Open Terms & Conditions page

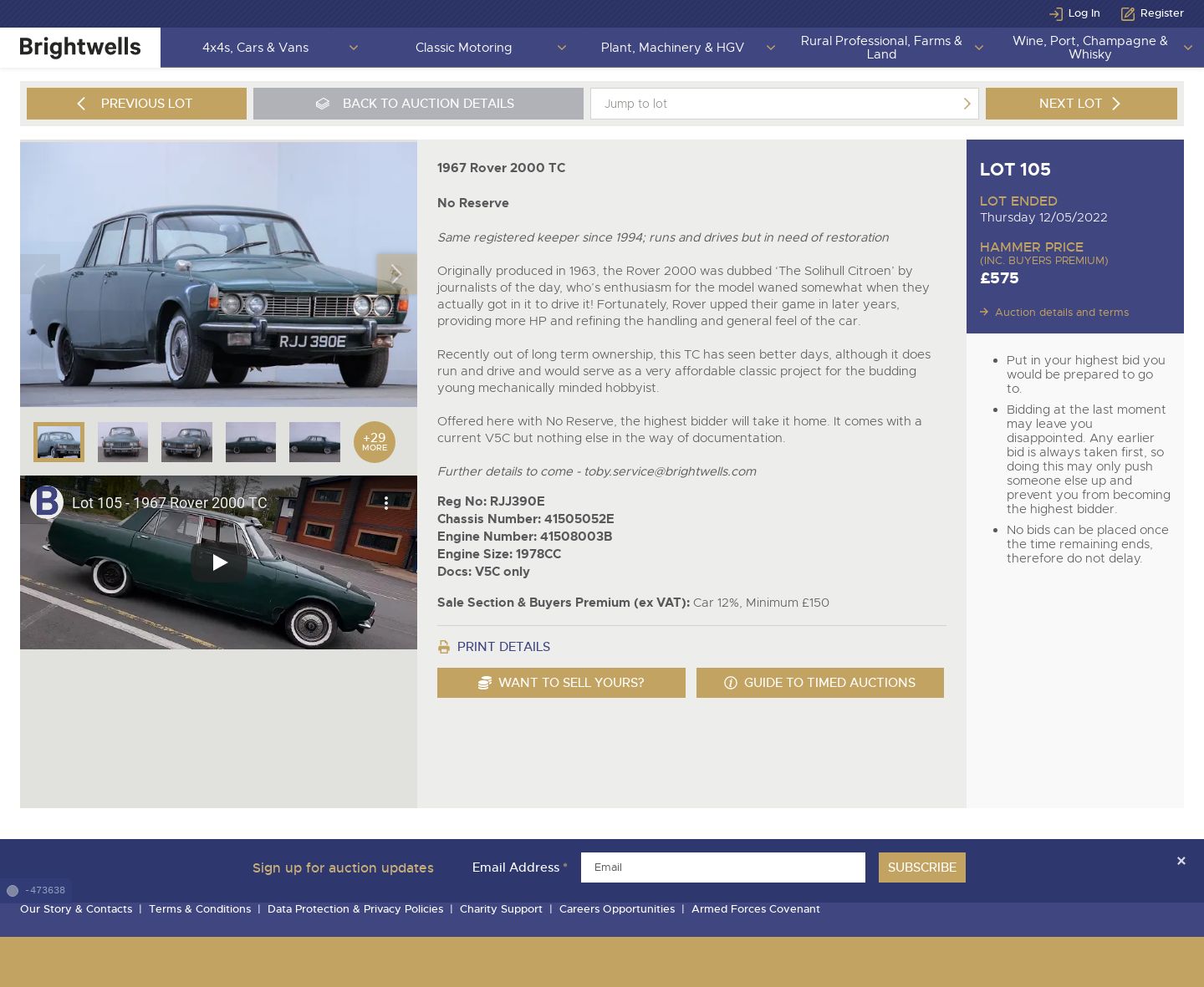(x=200, y=909)
